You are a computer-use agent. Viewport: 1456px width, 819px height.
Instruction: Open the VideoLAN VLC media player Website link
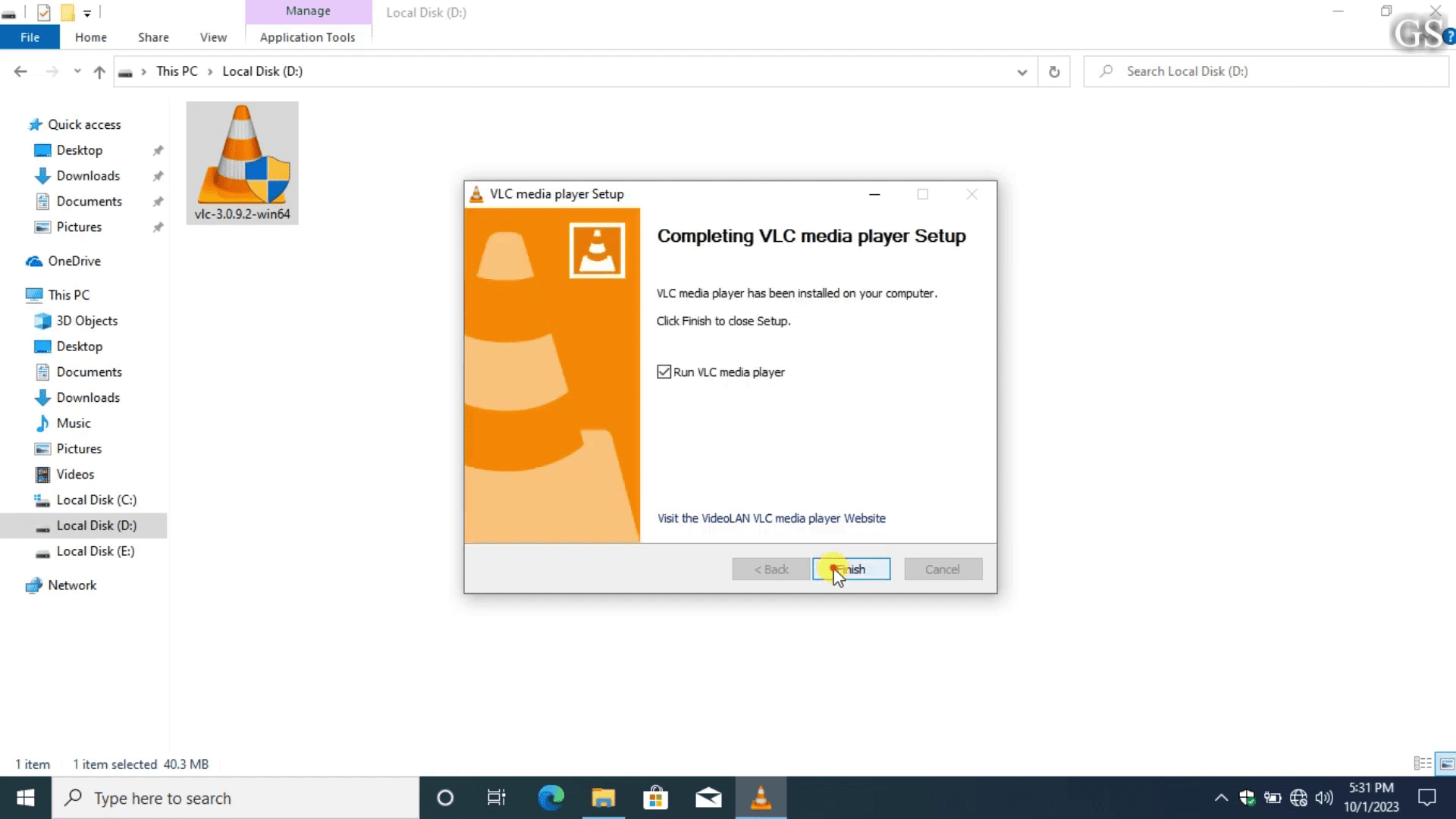771,518
